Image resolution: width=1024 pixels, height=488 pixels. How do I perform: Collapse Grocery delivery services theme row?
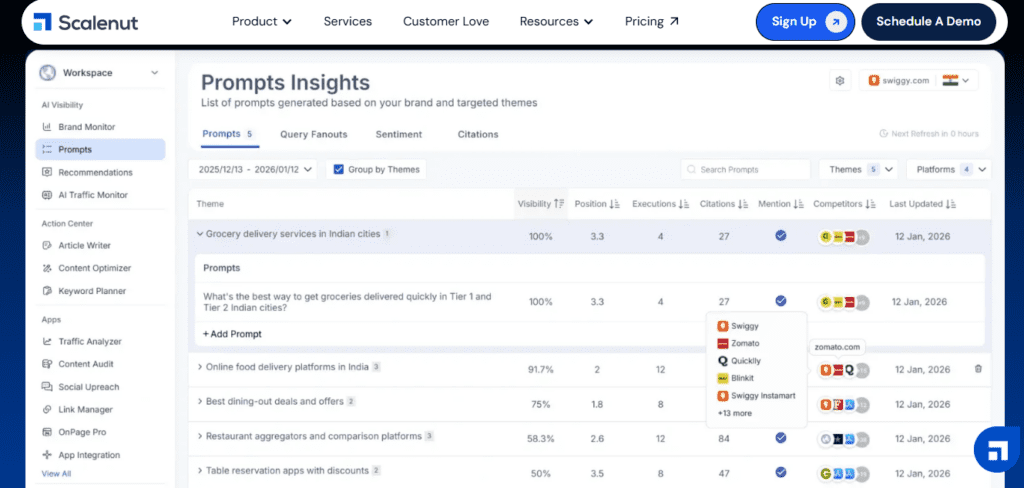pyautogui.click(x=200, y=234)
